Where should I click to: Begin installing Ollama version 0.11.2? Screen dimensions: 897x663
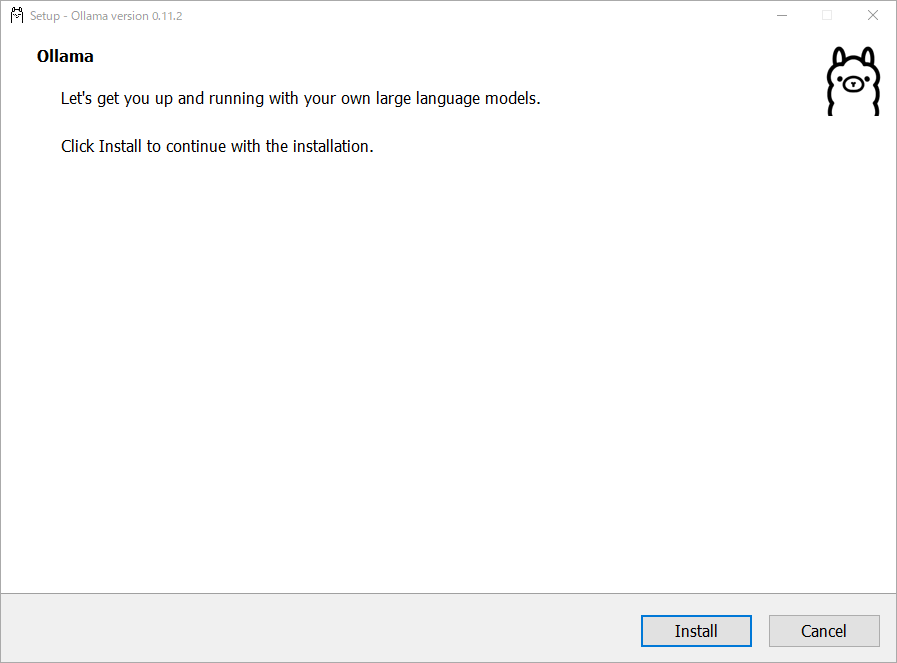click(696, 631)
